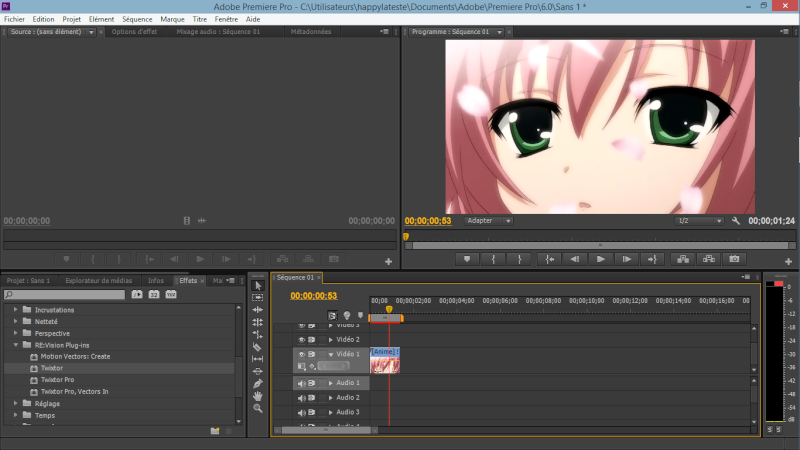Click timeline timecode 00:00:00:53
Screen dimensions: 800x450
pos(314,296)
